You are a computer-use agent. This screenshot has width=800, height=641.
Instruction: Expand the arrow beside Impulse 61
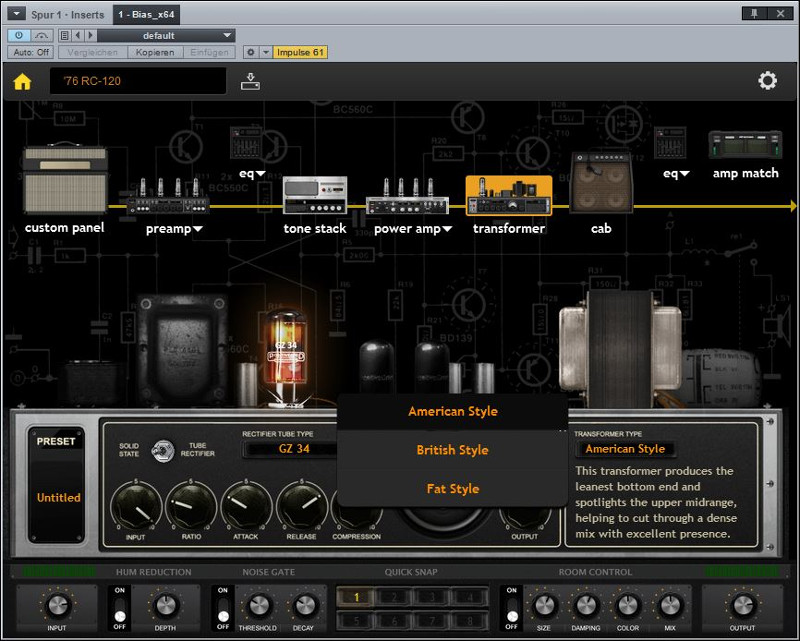point(266,52)
